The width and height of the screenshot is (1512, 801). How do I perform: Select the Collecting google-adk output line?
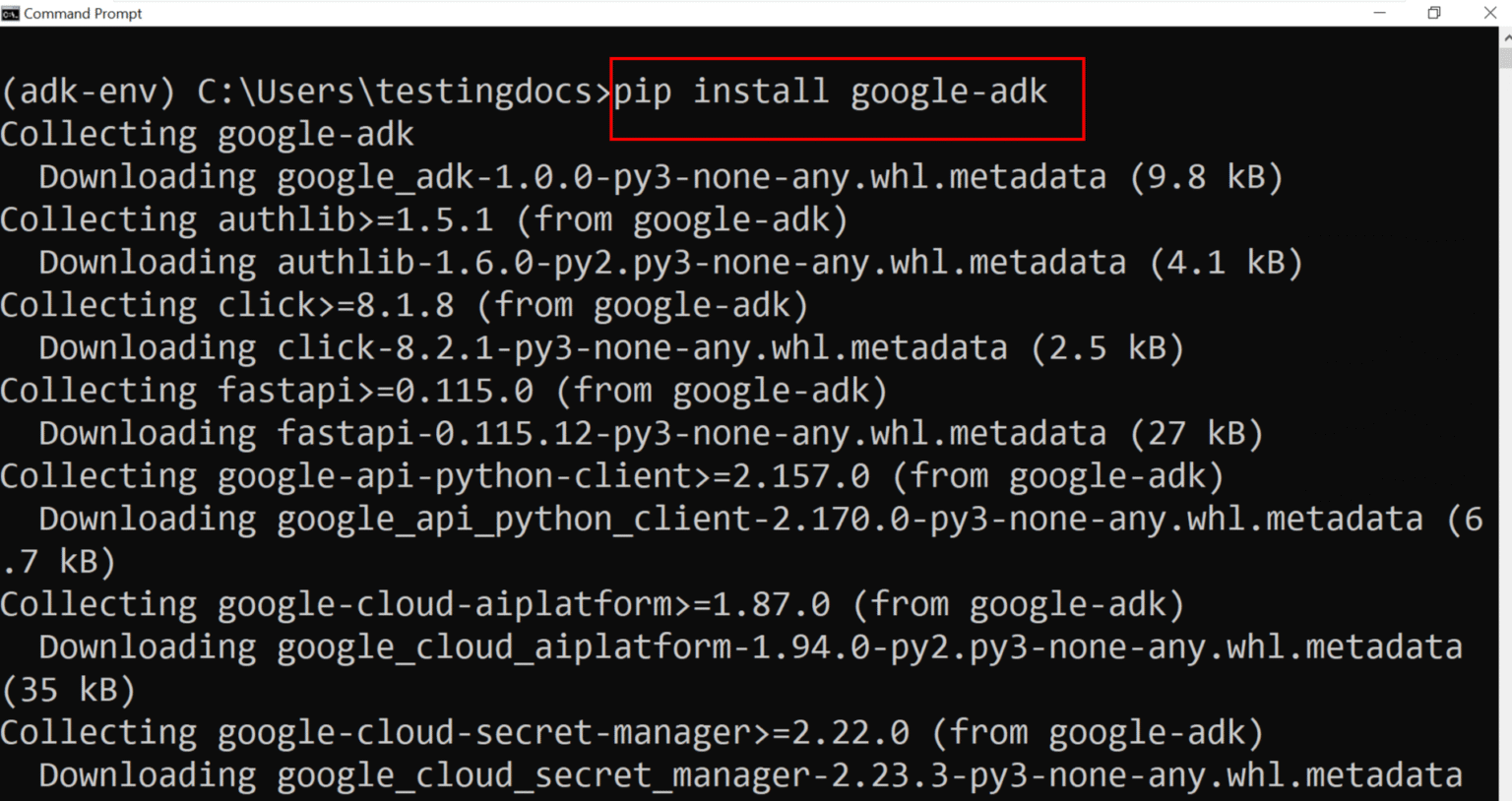(x=205, y=134)
